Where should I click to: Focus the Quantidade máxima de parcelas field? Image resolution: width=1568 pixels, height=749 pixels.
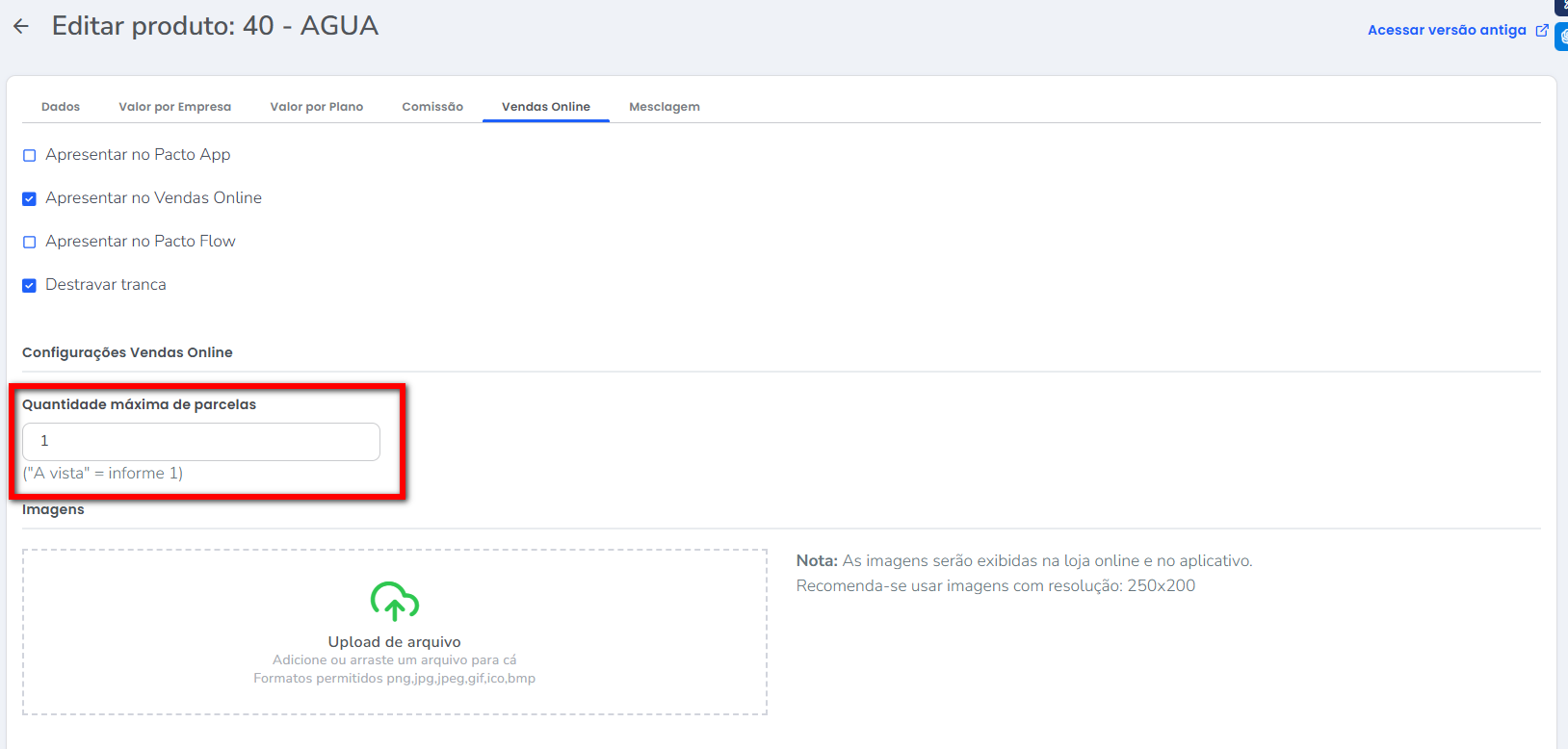[x=201, y=442]
